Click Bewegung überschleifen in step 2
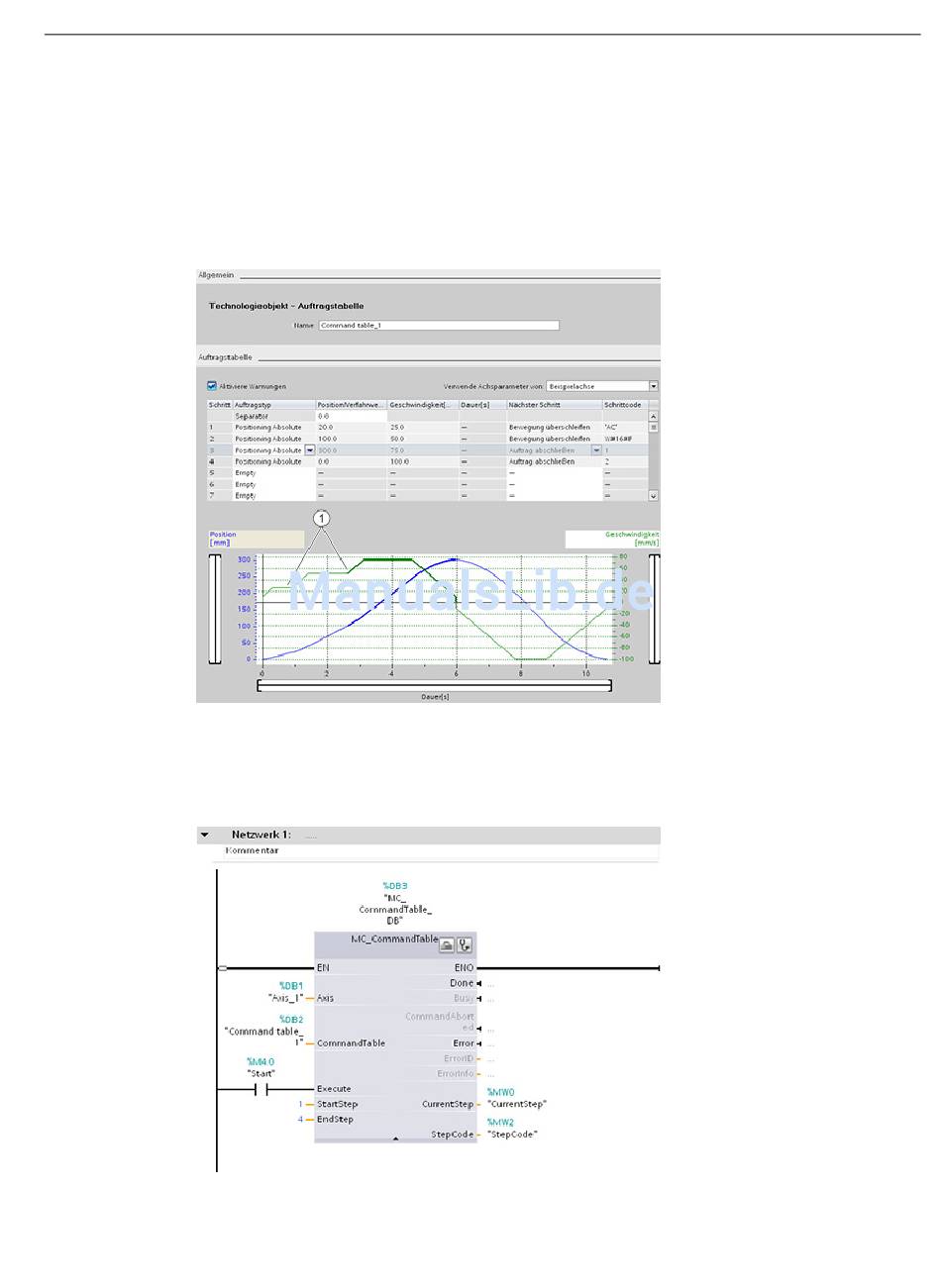The height and width of the screenshot is (1288, 941). pos(554,439)
